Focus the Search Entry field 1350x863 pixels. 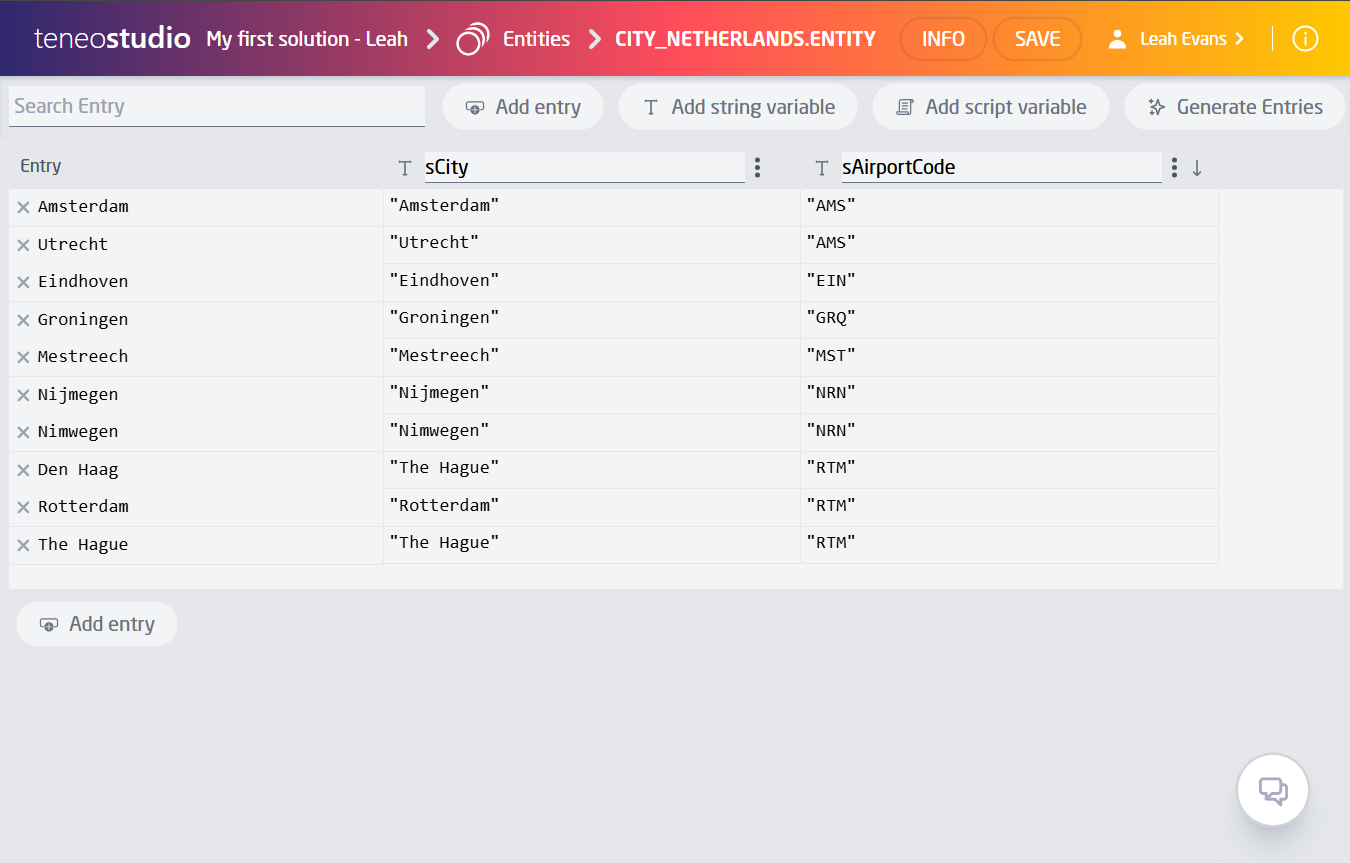(217, 106)
